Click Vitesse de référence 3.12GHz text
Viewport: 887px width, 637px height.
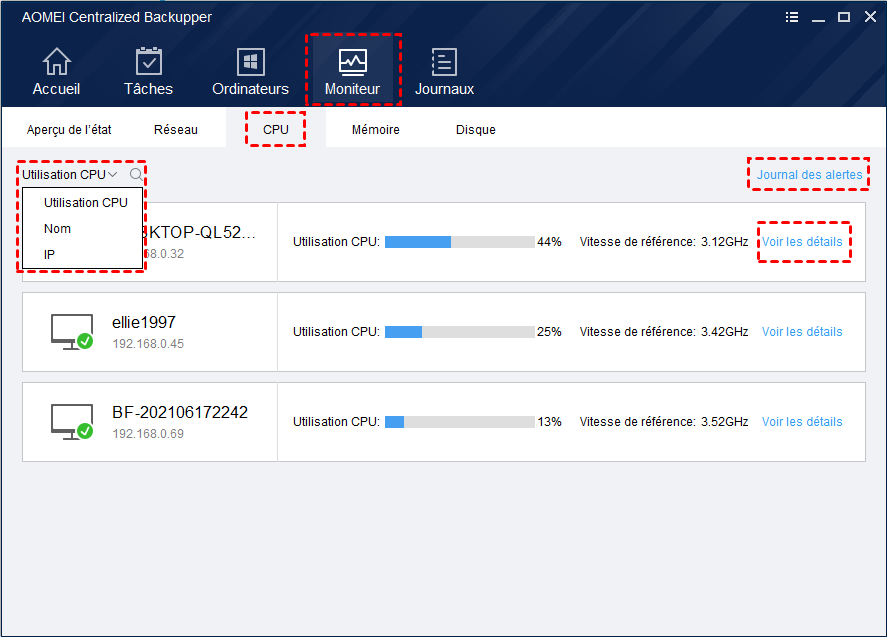(x=664, y=242)
